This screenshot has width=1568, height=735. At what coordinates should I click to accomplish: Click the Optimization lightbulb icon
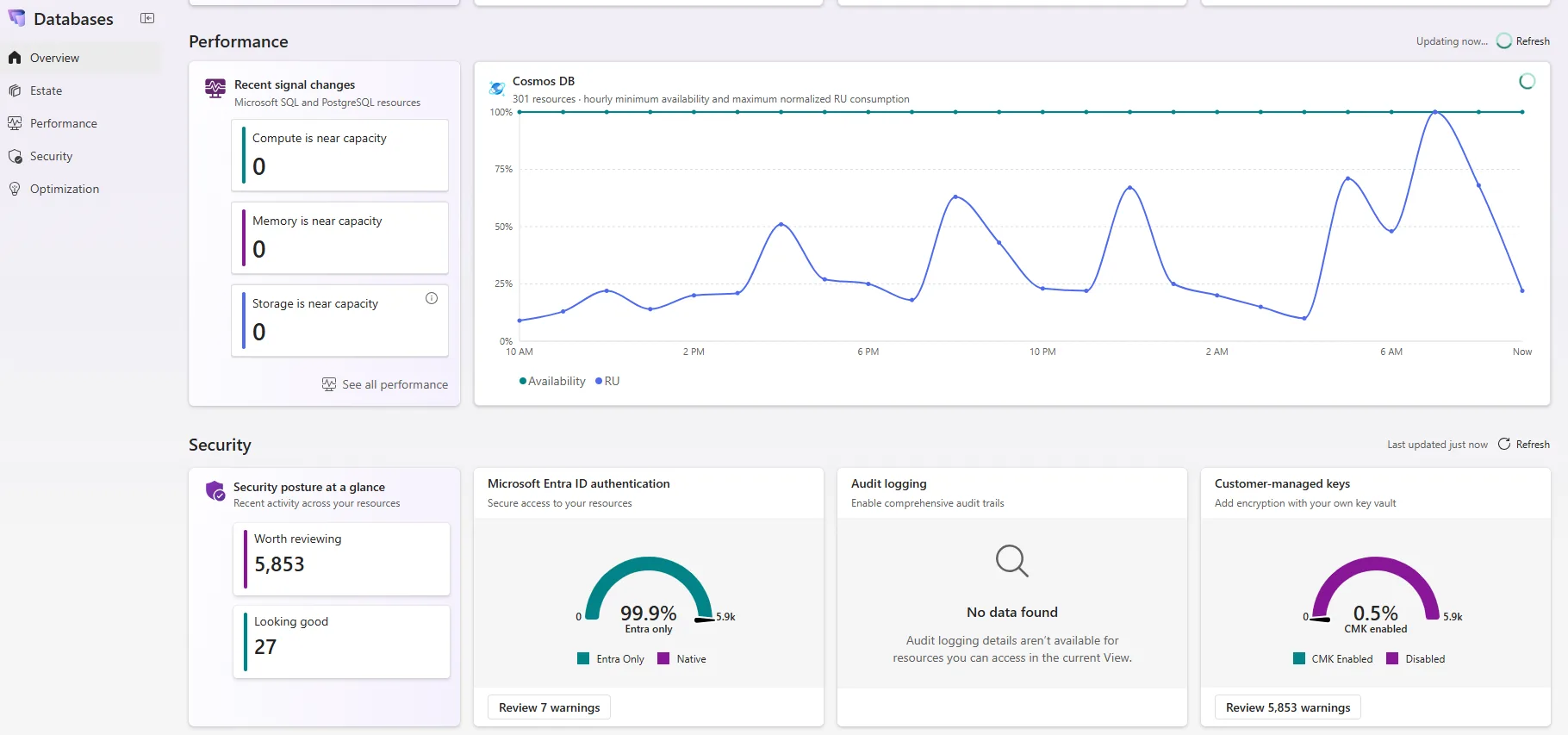[x=15, y=189]
